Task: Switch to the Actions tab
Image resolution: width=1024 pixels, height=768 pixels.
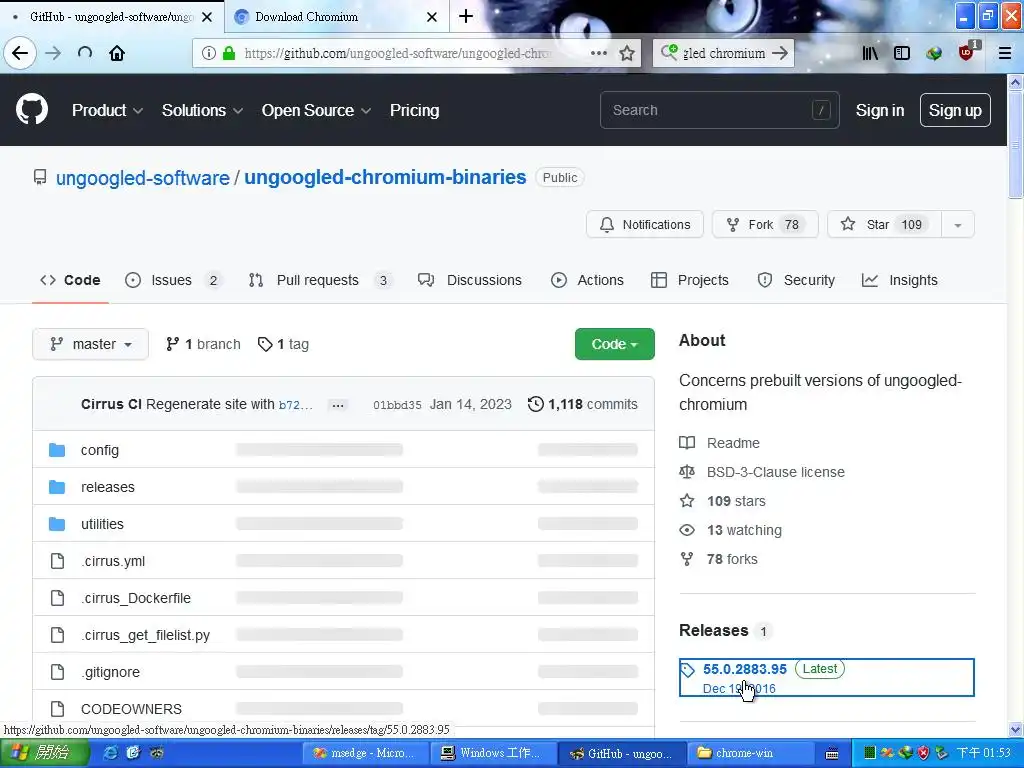Action: click(x=587, y=280)
